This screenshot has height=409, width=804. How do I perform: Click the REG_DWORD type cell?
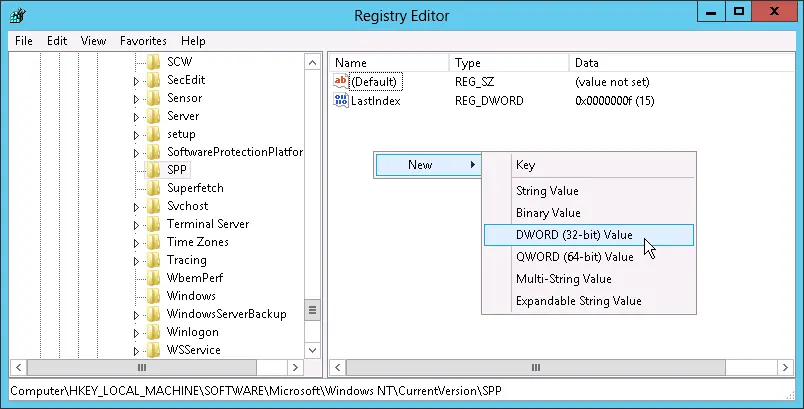(x=489, y=100)
